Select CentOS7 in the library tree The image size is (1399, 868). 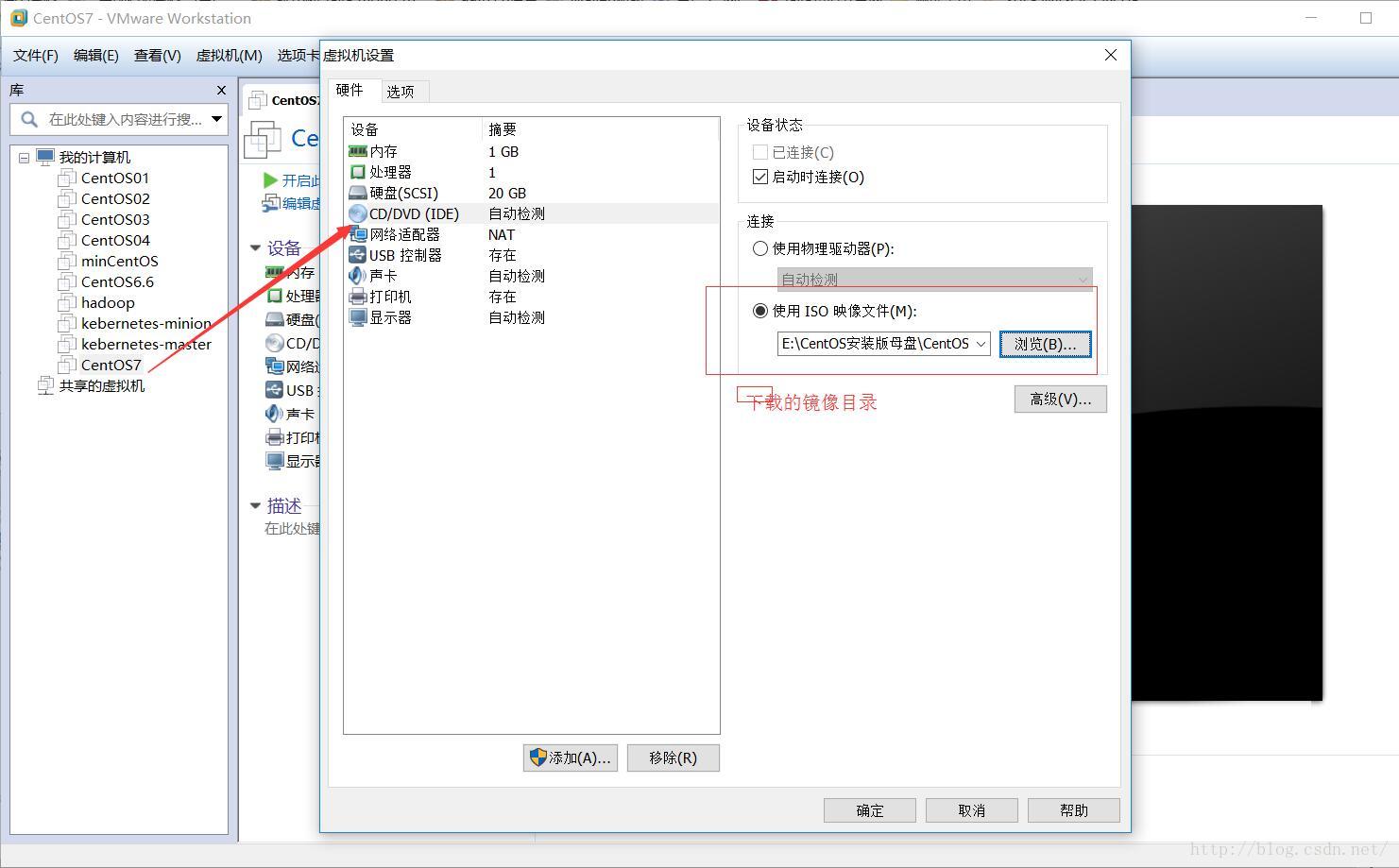tap(111, 365)
